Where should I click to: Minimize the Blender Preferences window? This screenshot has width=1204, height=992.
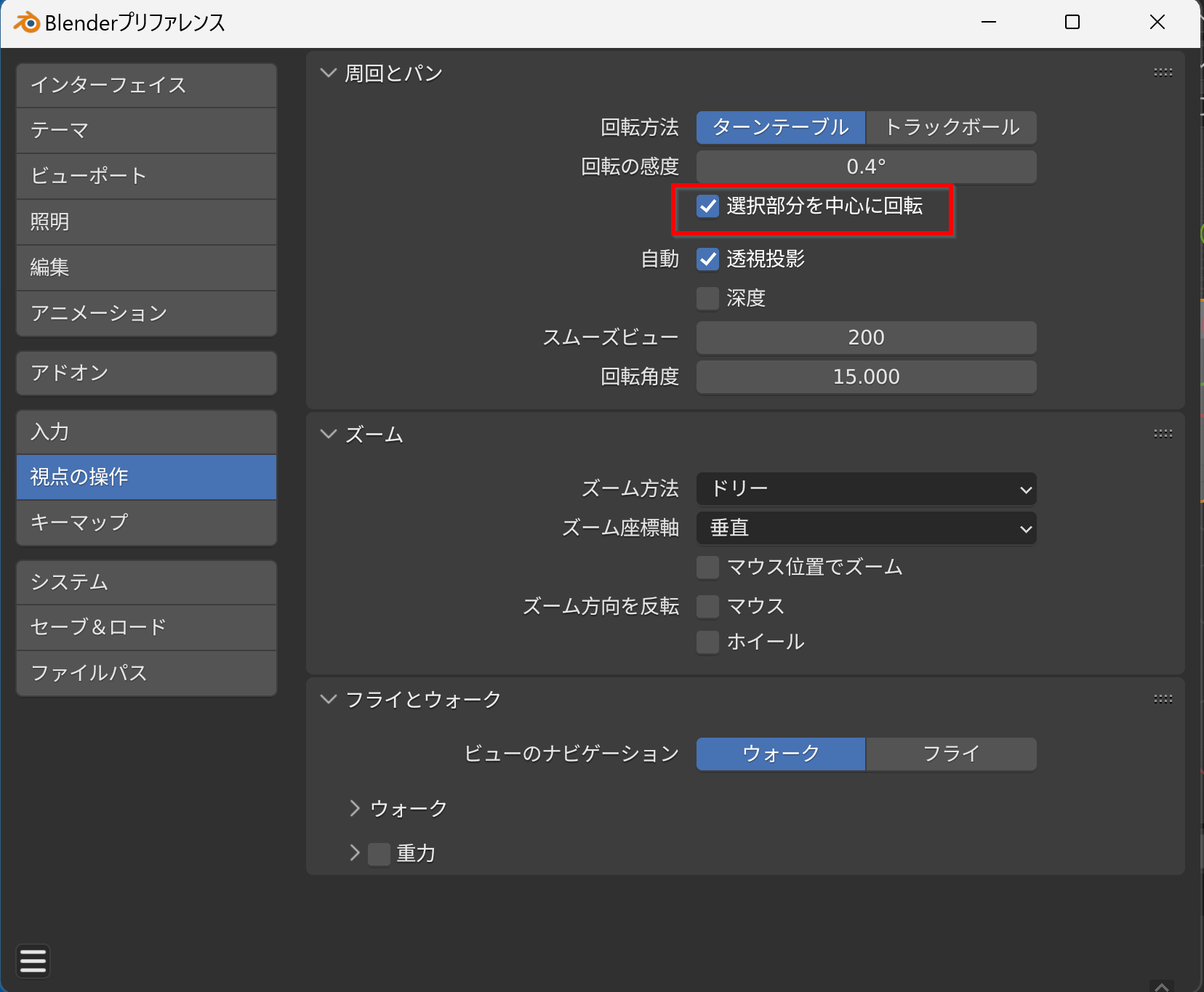point(989,23)
